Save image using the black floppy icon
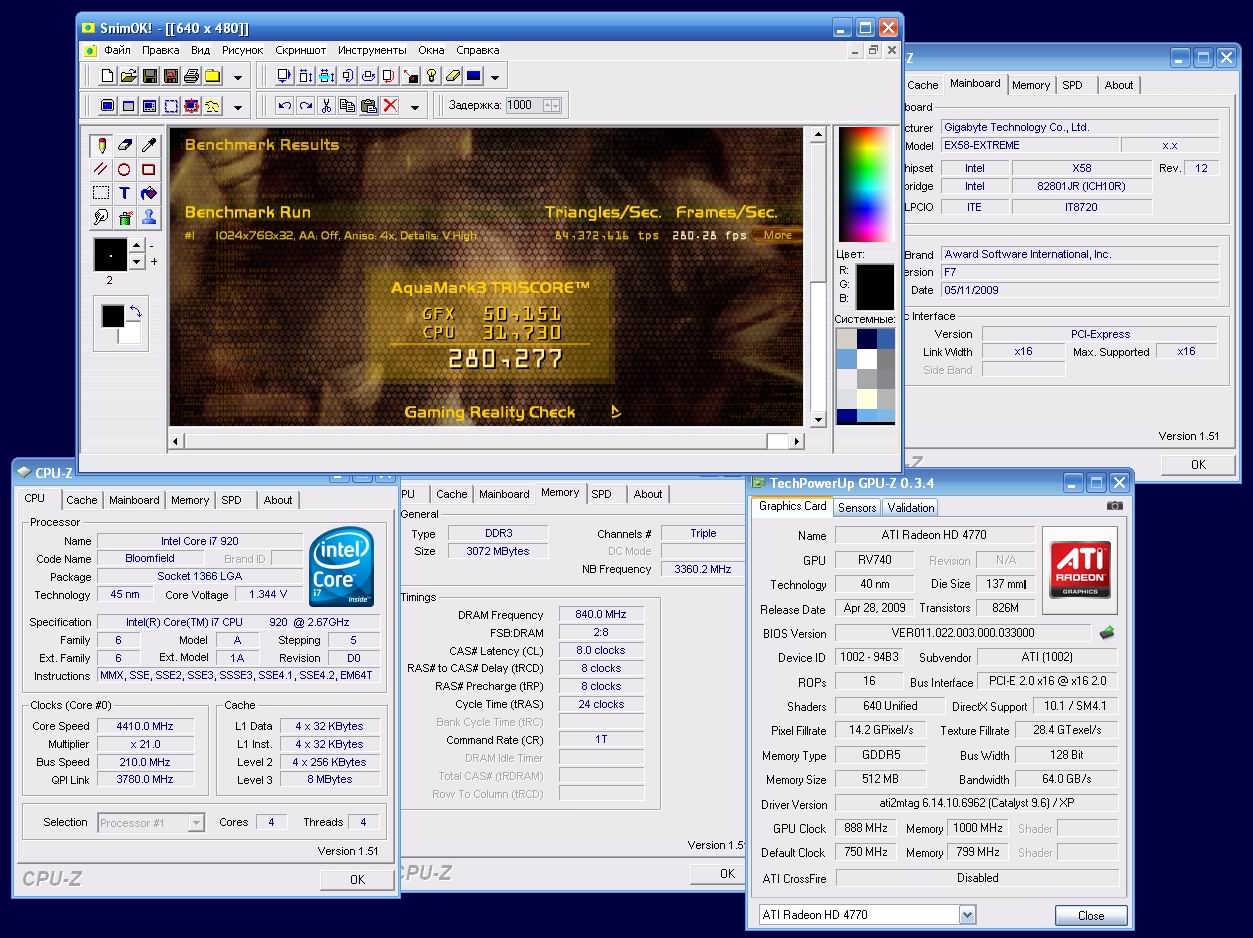 150,76
